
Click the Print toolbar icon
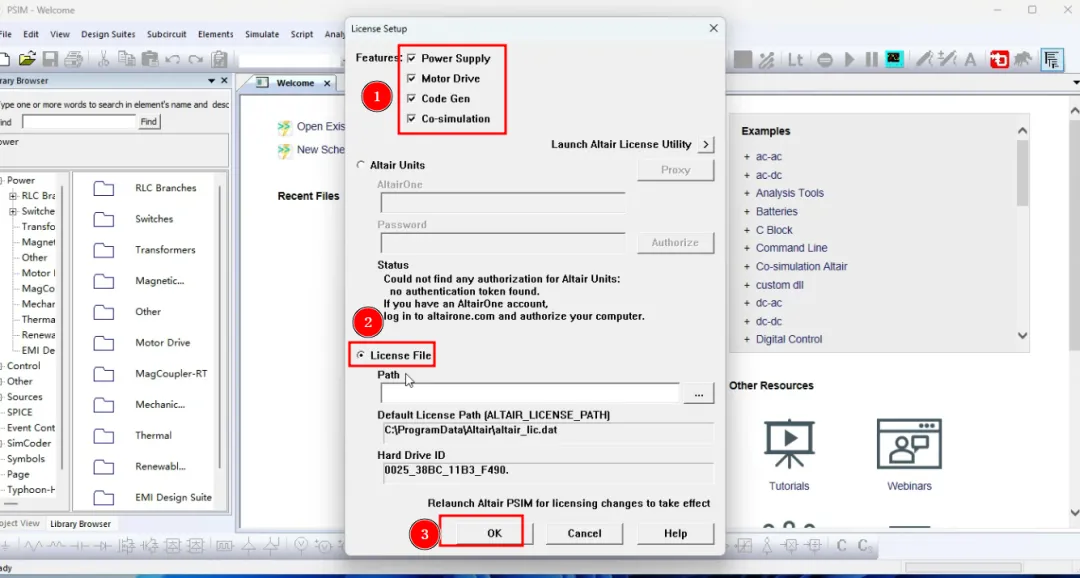click(x=74, y=59)
